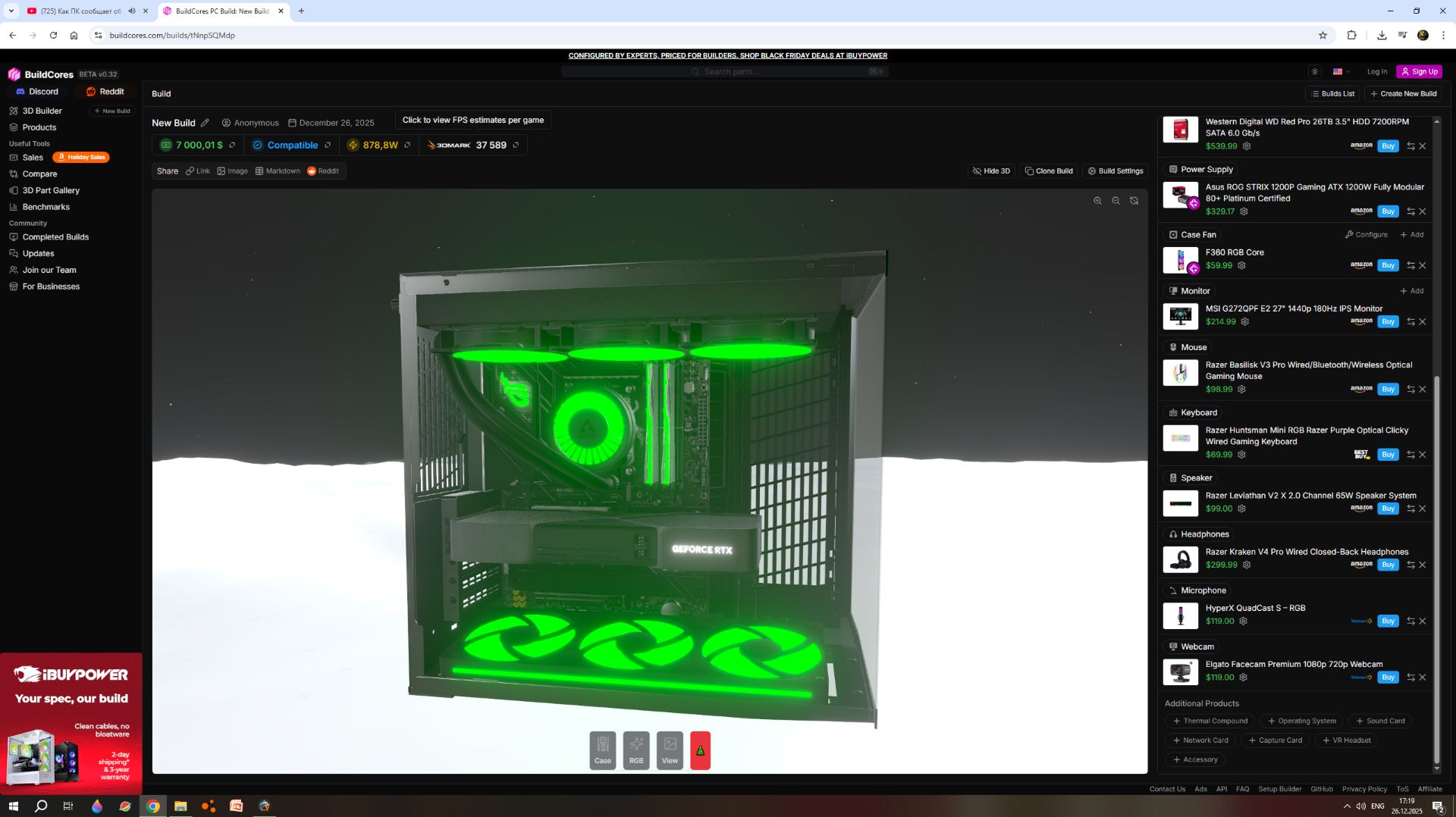
Task: Swap the Razer Leviathan V2 X speaker
Action: [1410, 509]
